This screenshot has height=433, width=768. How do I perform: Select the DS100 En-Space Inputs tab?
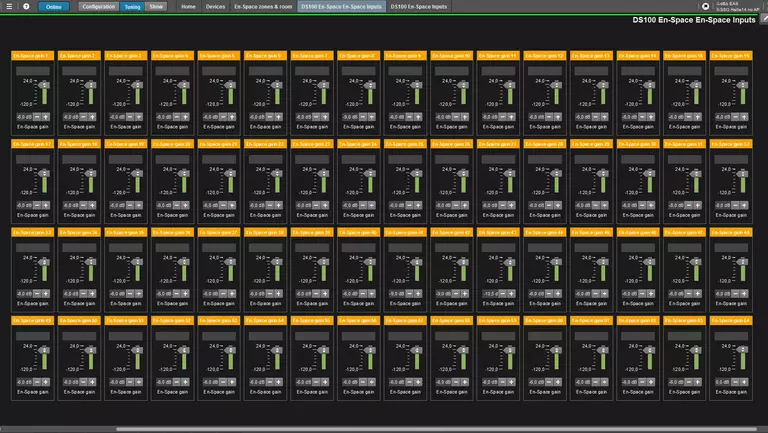tap(418, 7)
